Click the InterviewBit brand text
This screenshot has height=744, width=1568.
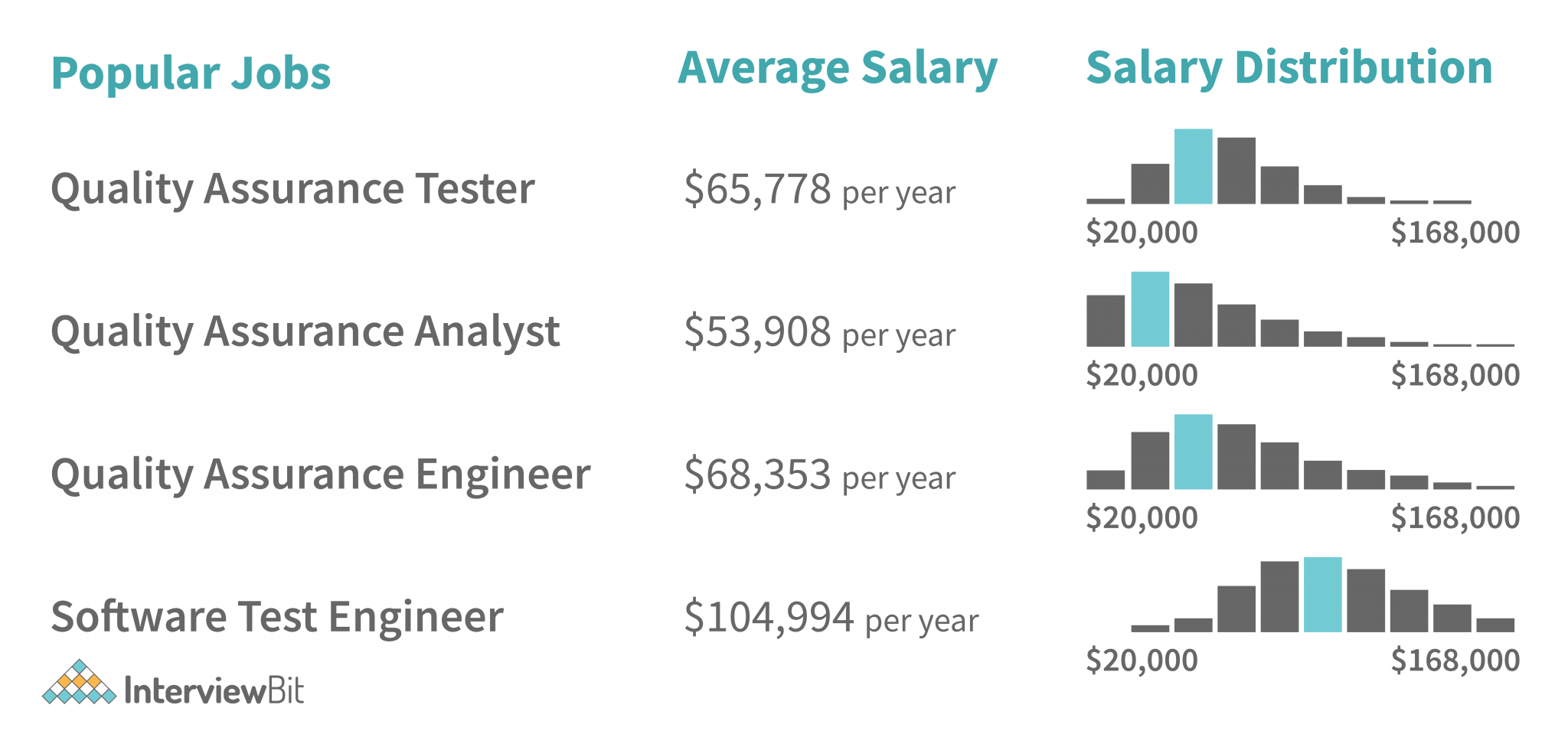214,691
